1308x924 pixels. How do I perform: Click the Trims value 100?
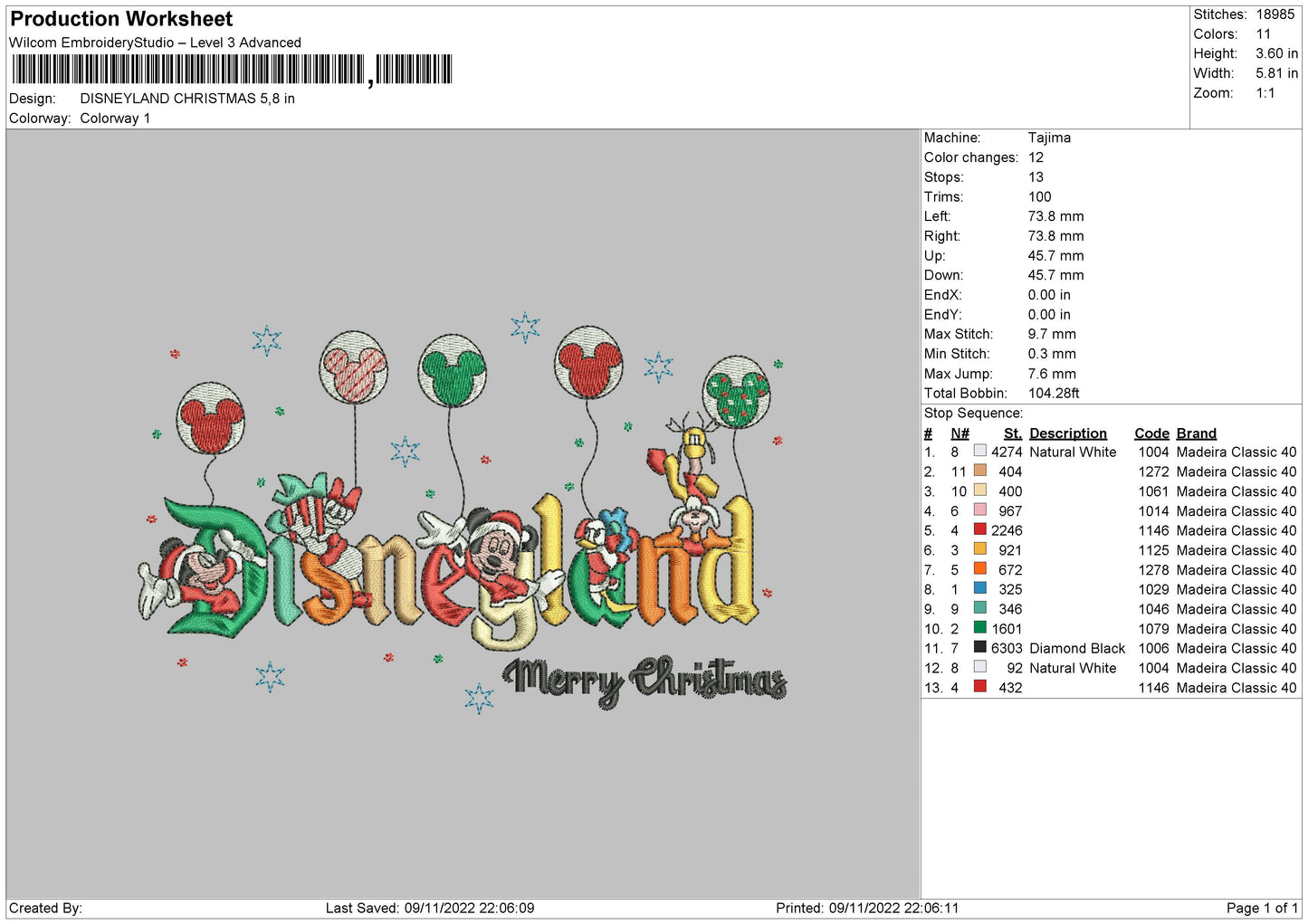tap(1039, 196)
